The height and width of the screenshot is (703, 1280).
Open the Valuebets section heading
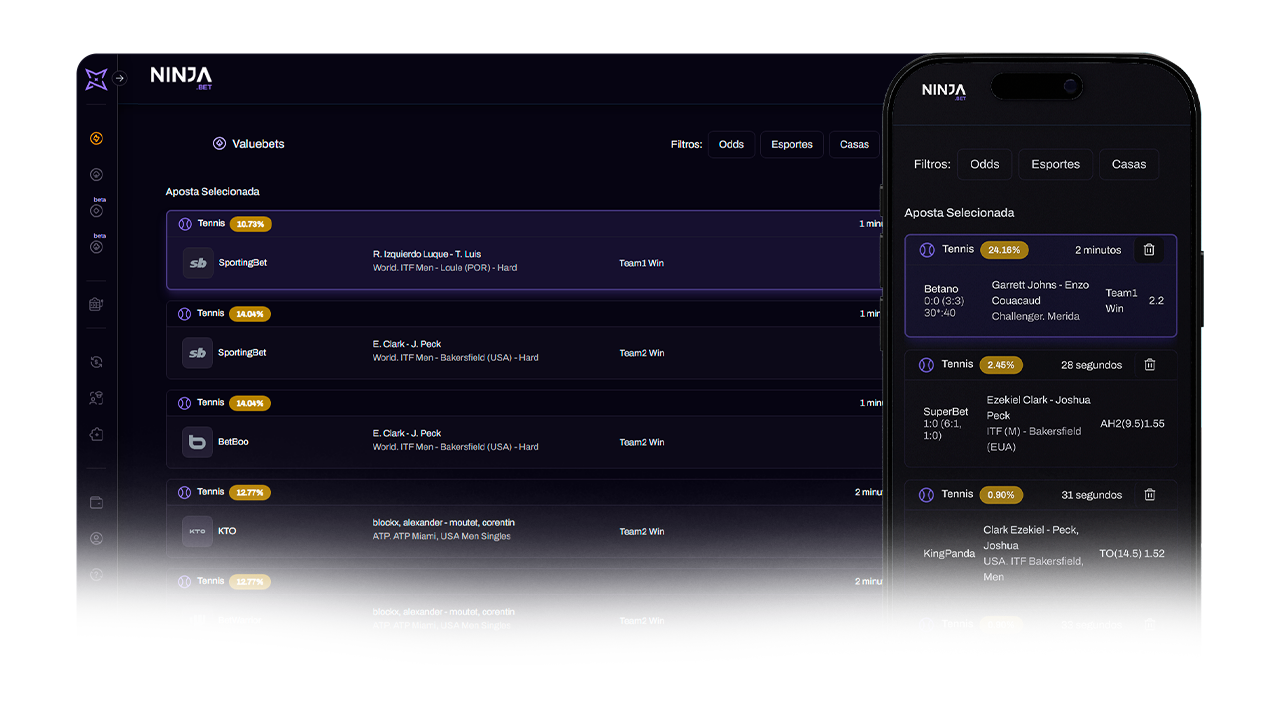coord(258,144)
